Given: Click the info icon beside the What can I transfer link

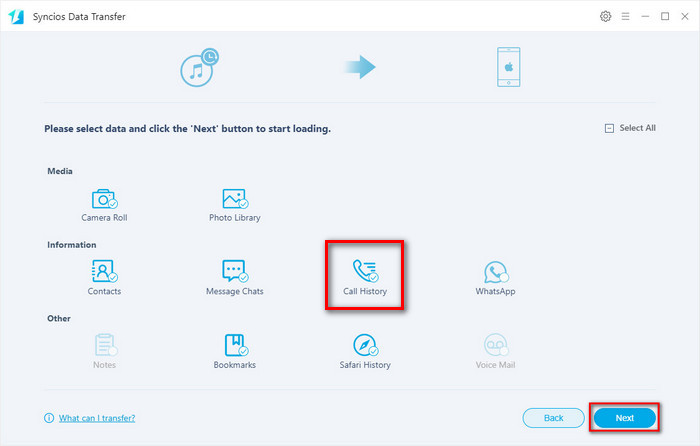Looking at the screenshot, I should tap(49, 418).
